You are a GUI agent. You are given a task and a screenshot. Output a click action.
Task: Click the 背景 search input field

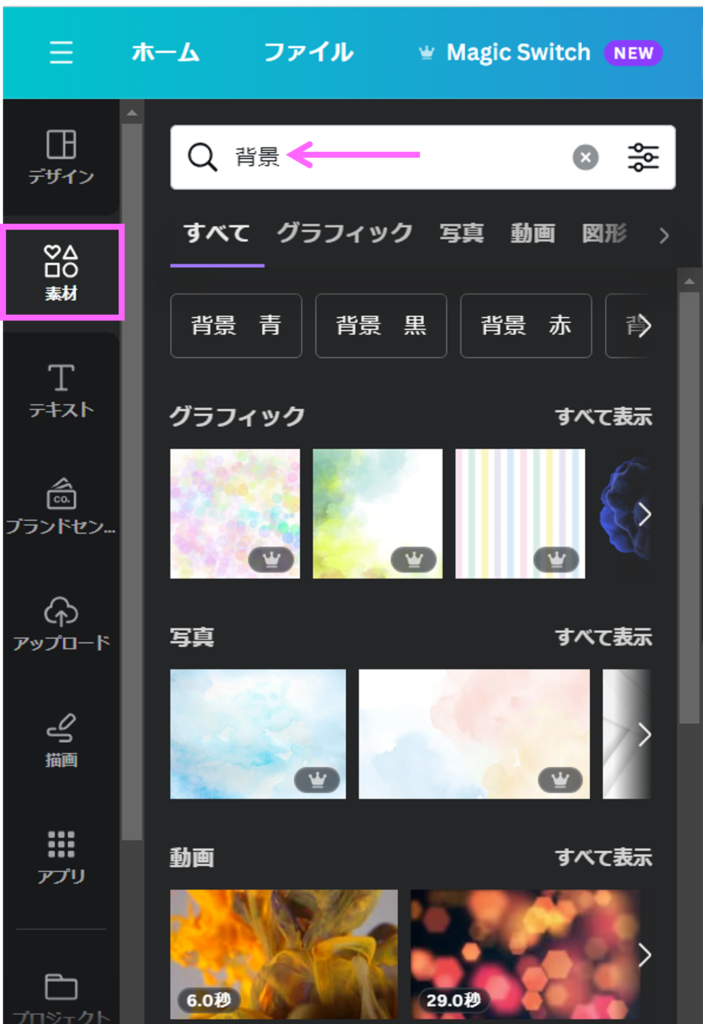400,157
